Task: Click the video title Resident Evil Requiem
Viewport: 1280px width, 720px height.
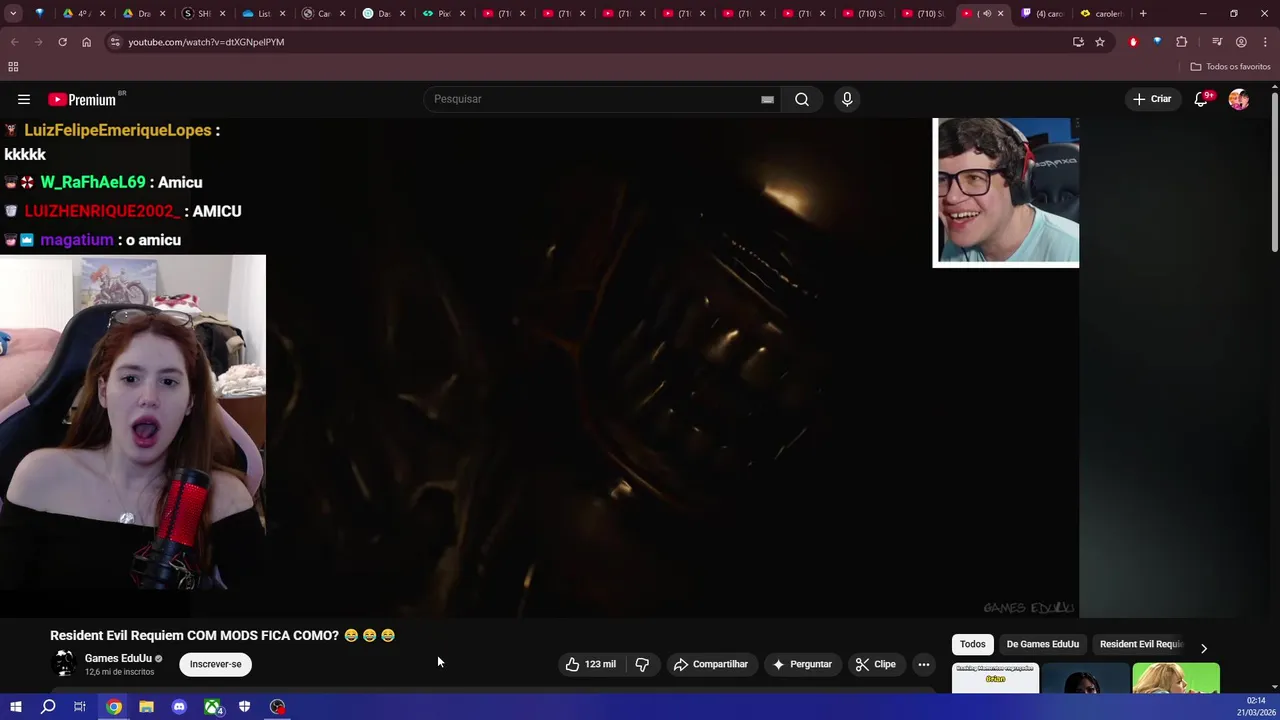Action: (x=222, y=636)
